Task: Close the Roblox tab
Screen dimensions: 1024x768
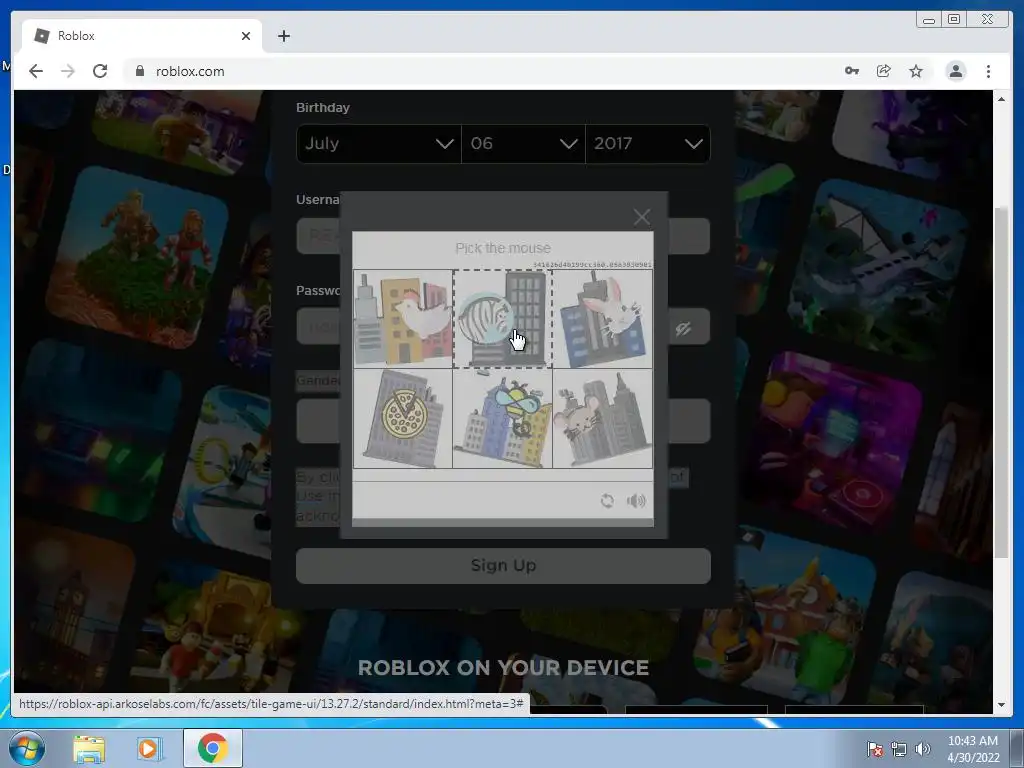Action: point(246,36)
